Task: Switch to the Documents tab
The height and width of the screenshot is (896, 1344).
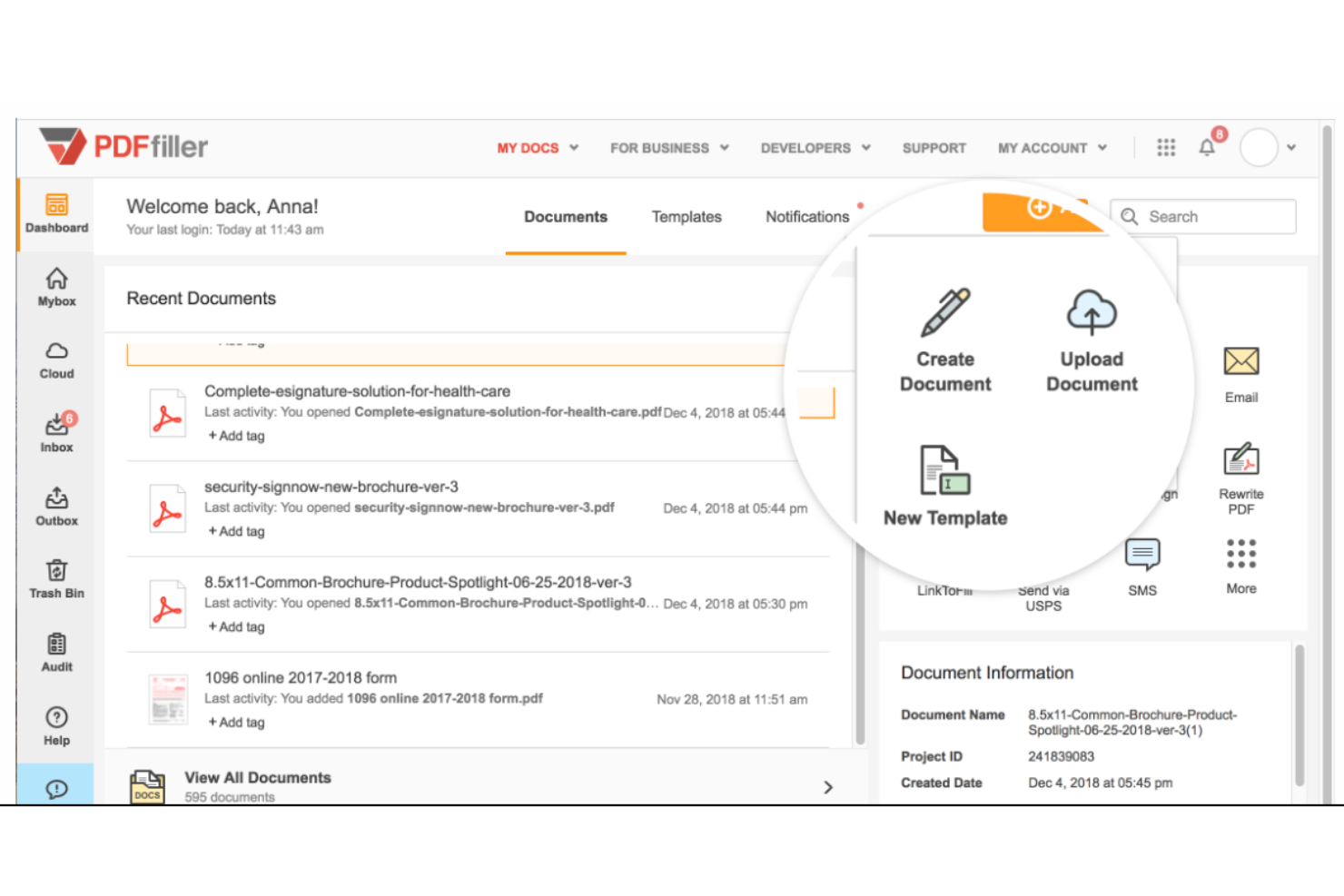Action: pos(566,217)
